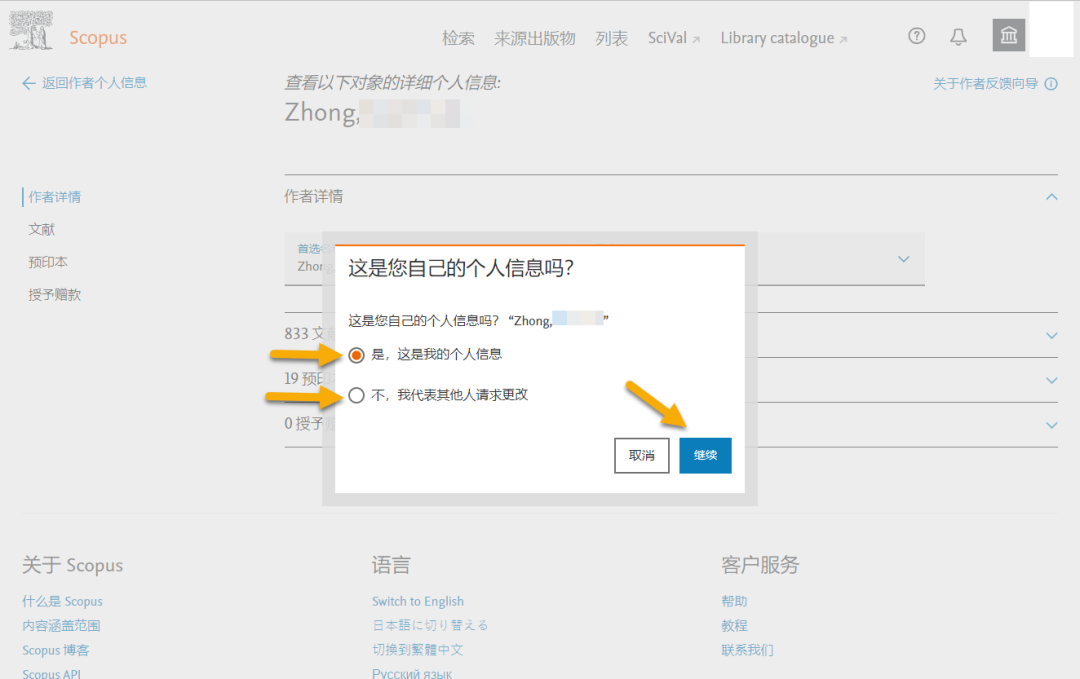Select the 不，我代表其他人请求更改 radio button
This screenshot has width=1080, height=679.
[357, 396]
